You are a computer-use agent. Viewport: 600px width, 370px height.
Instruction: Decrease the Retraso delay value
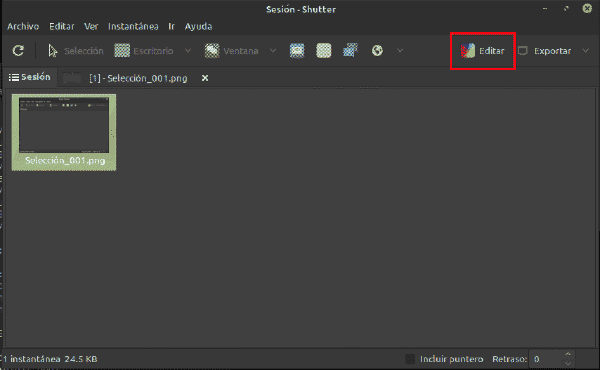click(x=568, y=363)
